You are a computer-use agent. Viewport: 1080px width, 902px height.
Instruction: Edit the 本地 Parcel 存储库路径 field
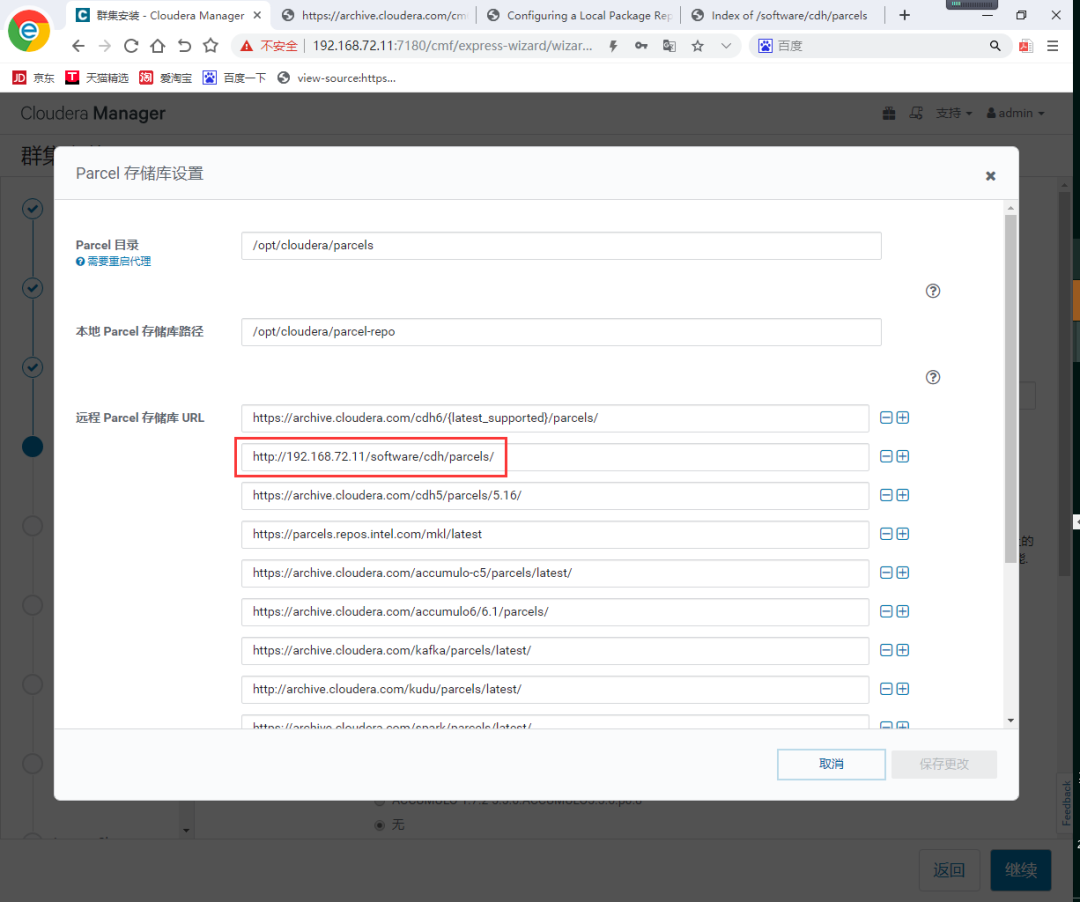click(561, 332)
